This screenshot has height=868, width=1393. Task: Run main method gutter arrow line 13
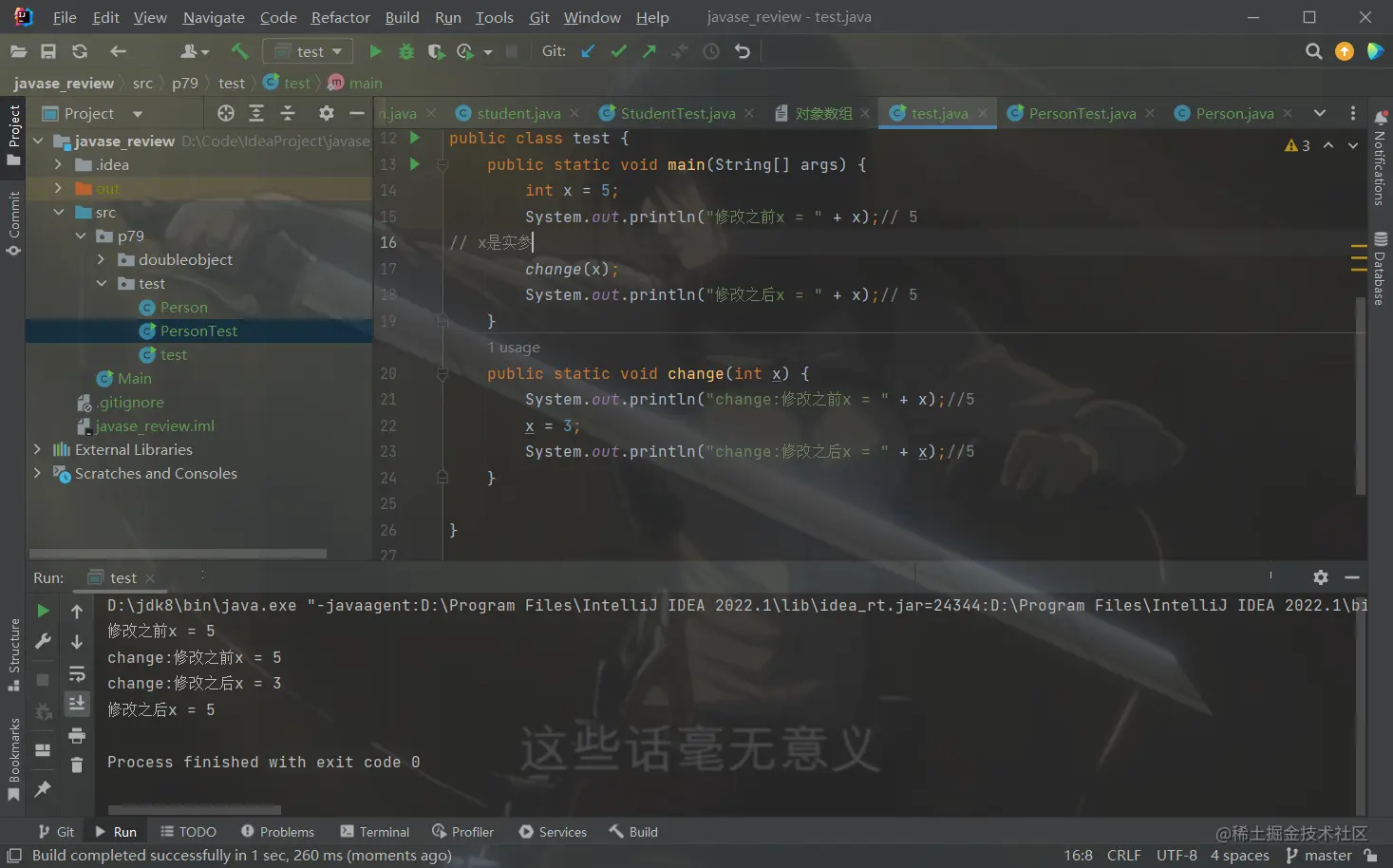pyautogui.click(x=414, y=164)
